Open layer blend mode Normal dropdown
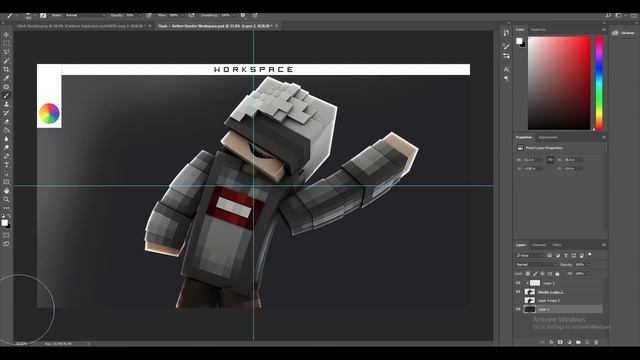Viewport: 640px width, 360px height. coord(536,264)
